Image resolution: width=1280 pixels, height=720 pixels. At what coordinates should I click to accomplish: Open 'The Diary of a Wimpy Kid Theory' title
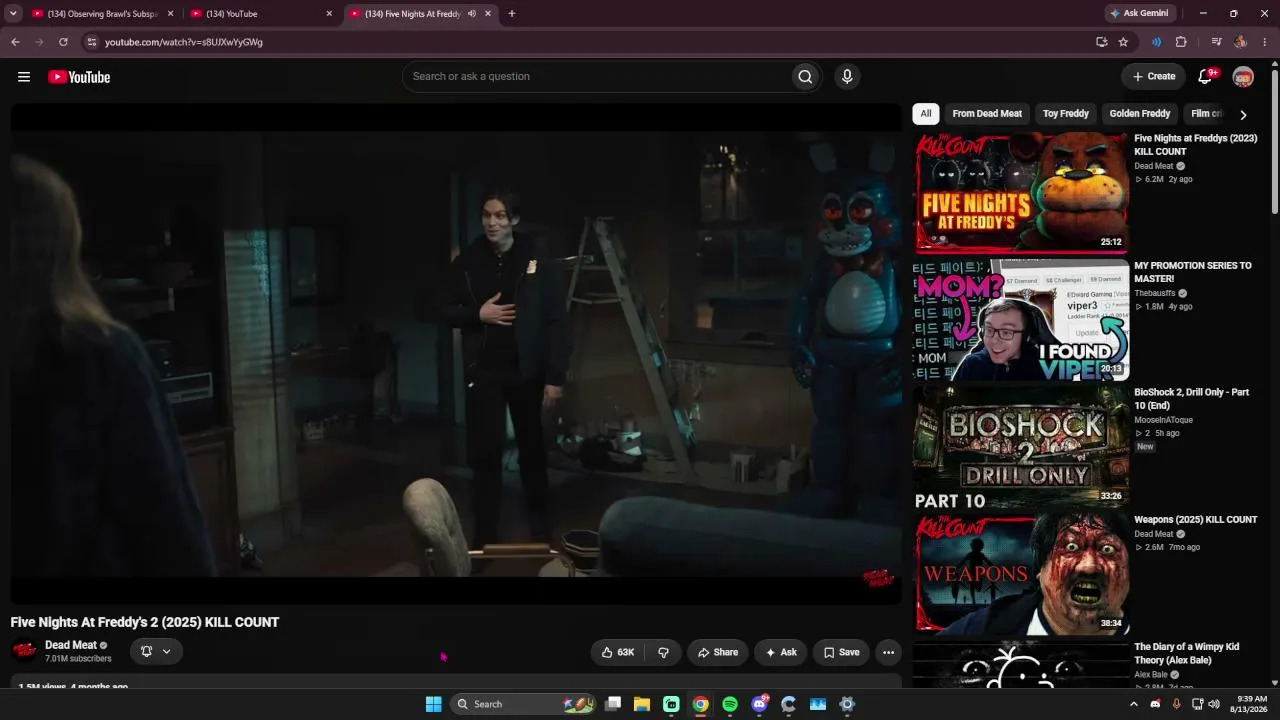[1187, 654]
